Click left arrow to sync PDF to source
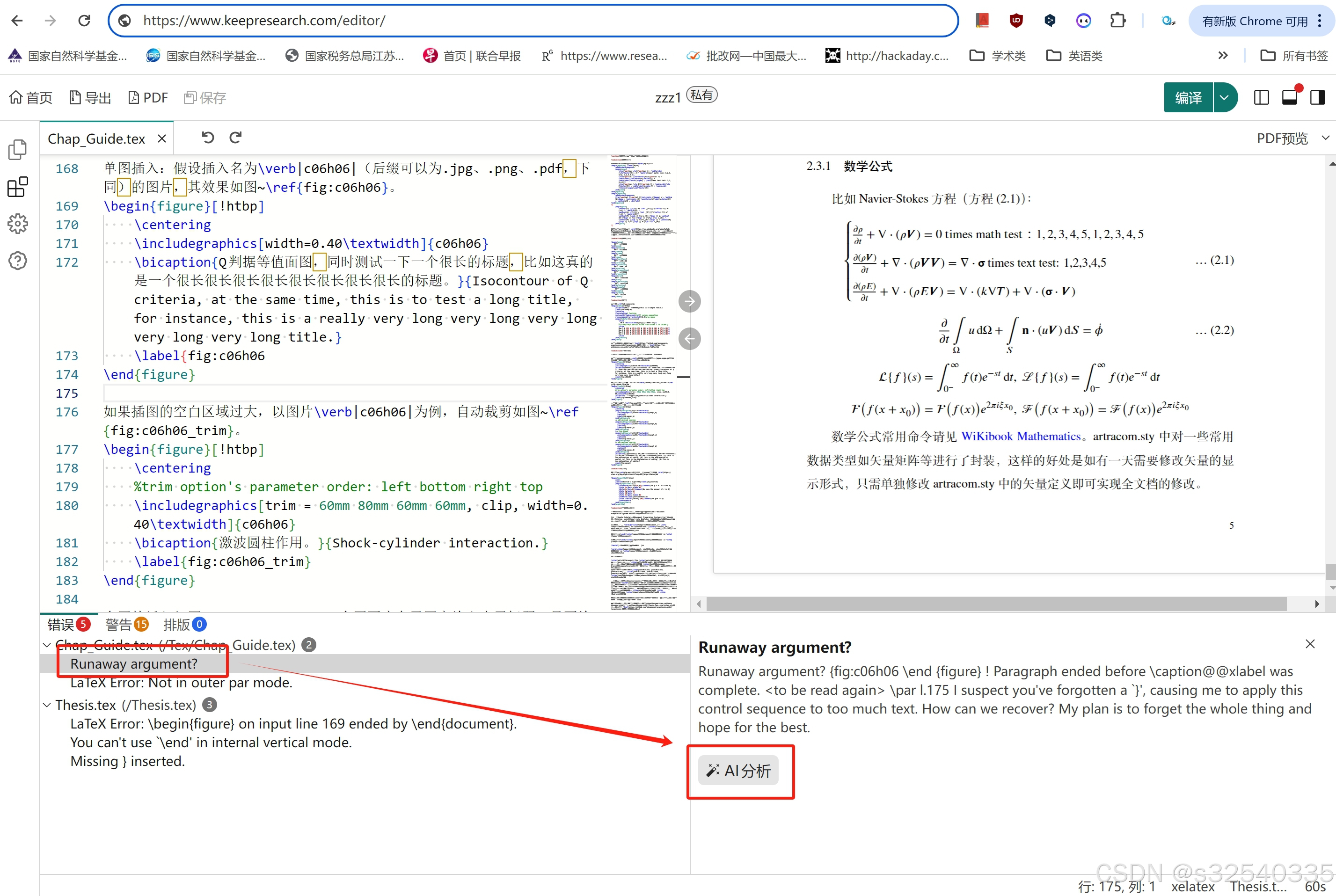The image size is (1336, 896). click(690, 339)
